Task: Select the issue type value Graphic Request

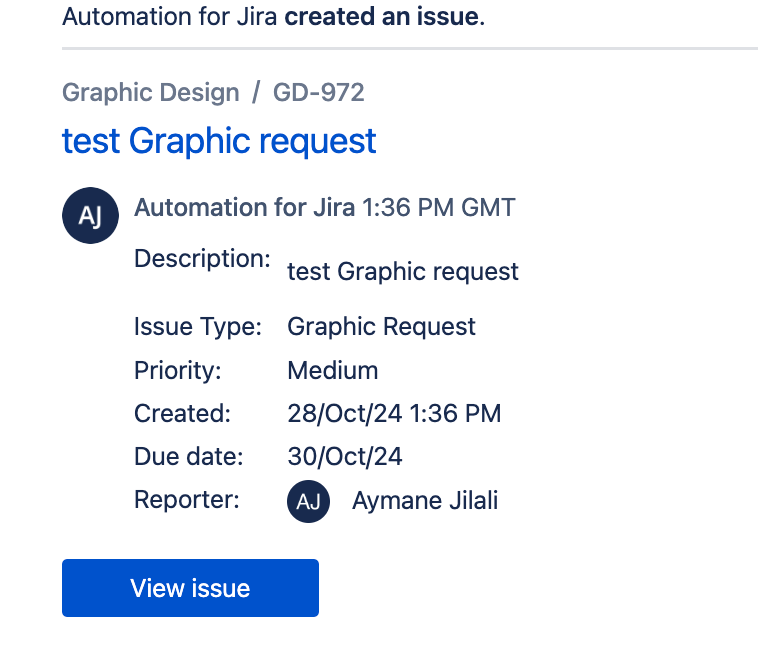Action: tap(381, 327)
